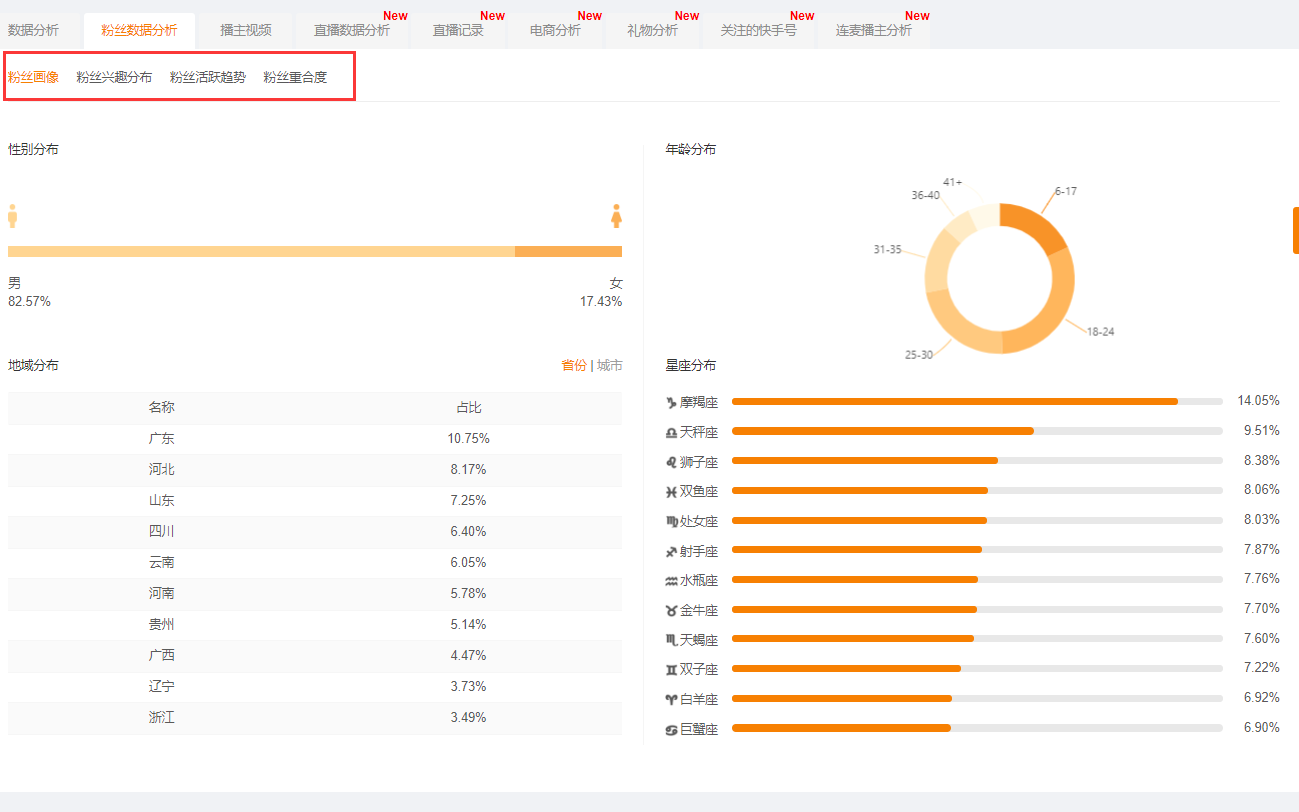Go to the 电商分析 tab
1299x812 pixels.
[555, 30]
